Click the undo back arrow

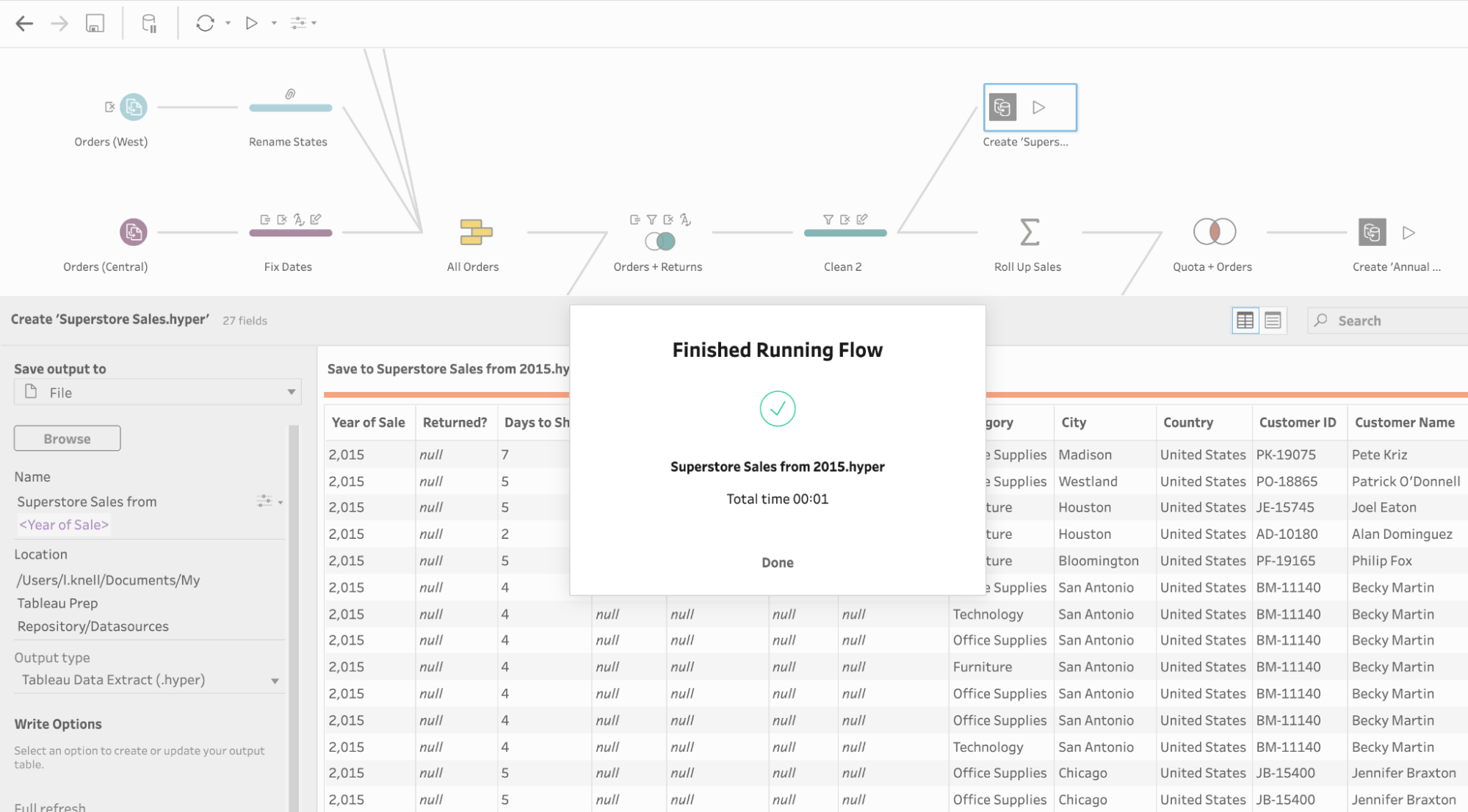tap(24, 23)
